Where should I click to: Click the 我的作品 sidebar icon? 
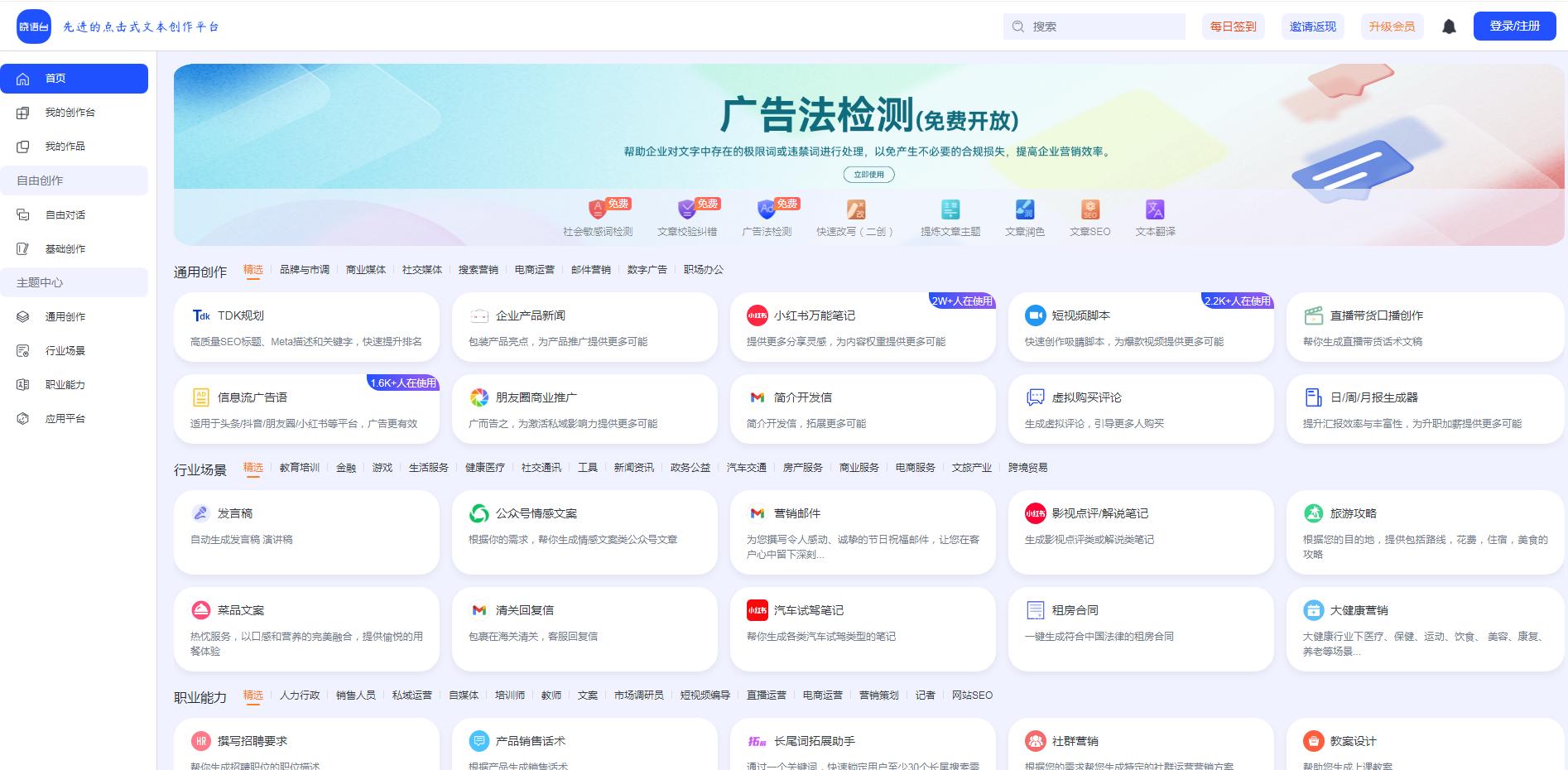tap(23, 147)
